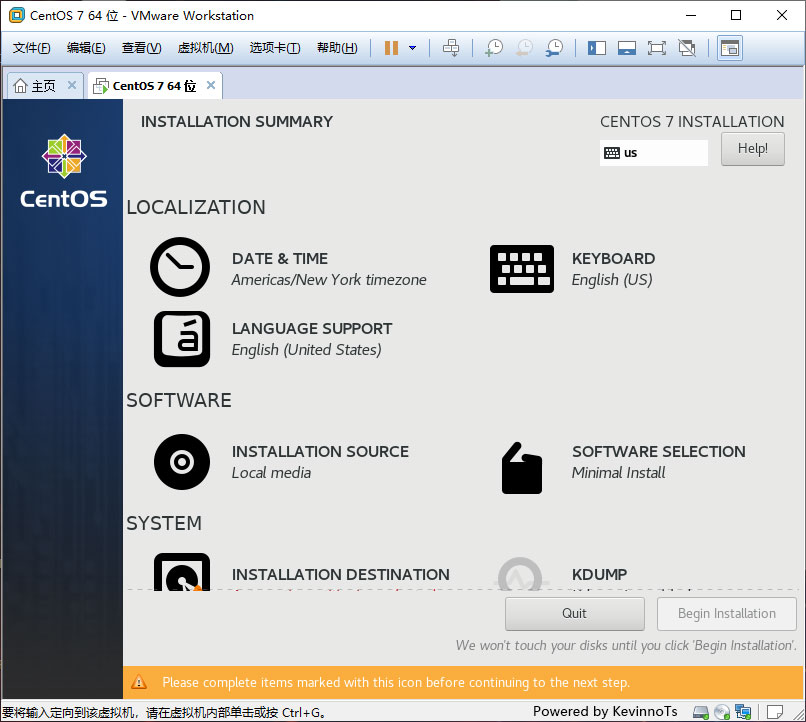
Task: Click the INSTALLATION DESTINATION disk icon
Action: [182, 571]
